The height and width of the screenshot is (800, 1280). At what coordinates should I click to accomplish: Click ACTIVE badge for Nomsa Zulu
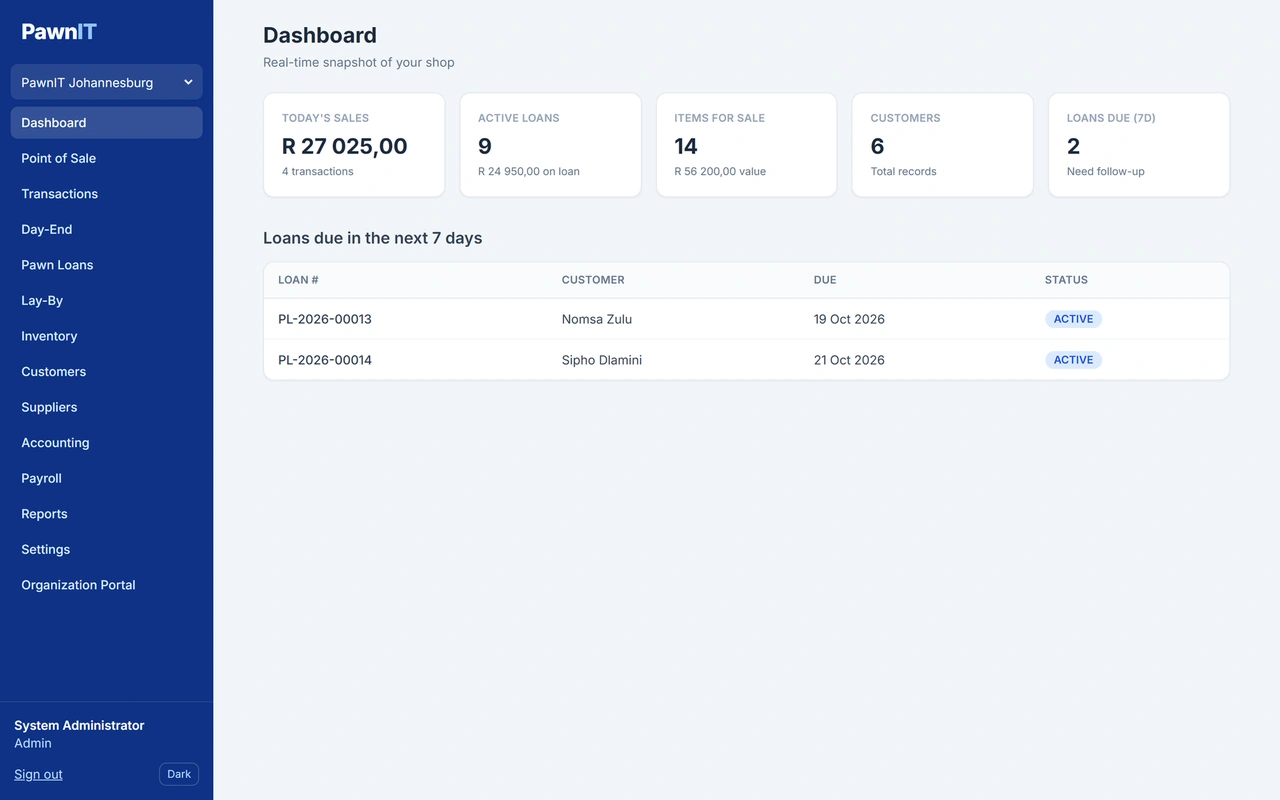pyautogui.click(x=1073, y=319)
